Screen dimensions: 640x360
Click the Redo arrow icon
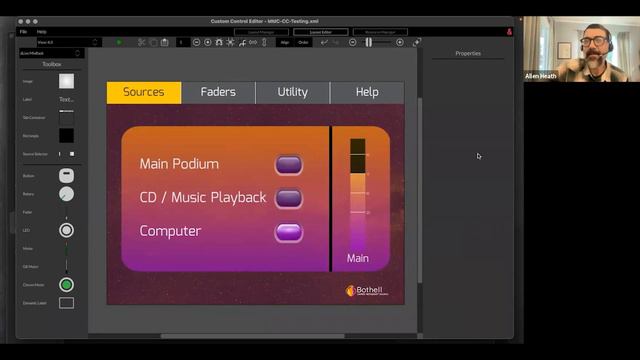click(336, 42)
